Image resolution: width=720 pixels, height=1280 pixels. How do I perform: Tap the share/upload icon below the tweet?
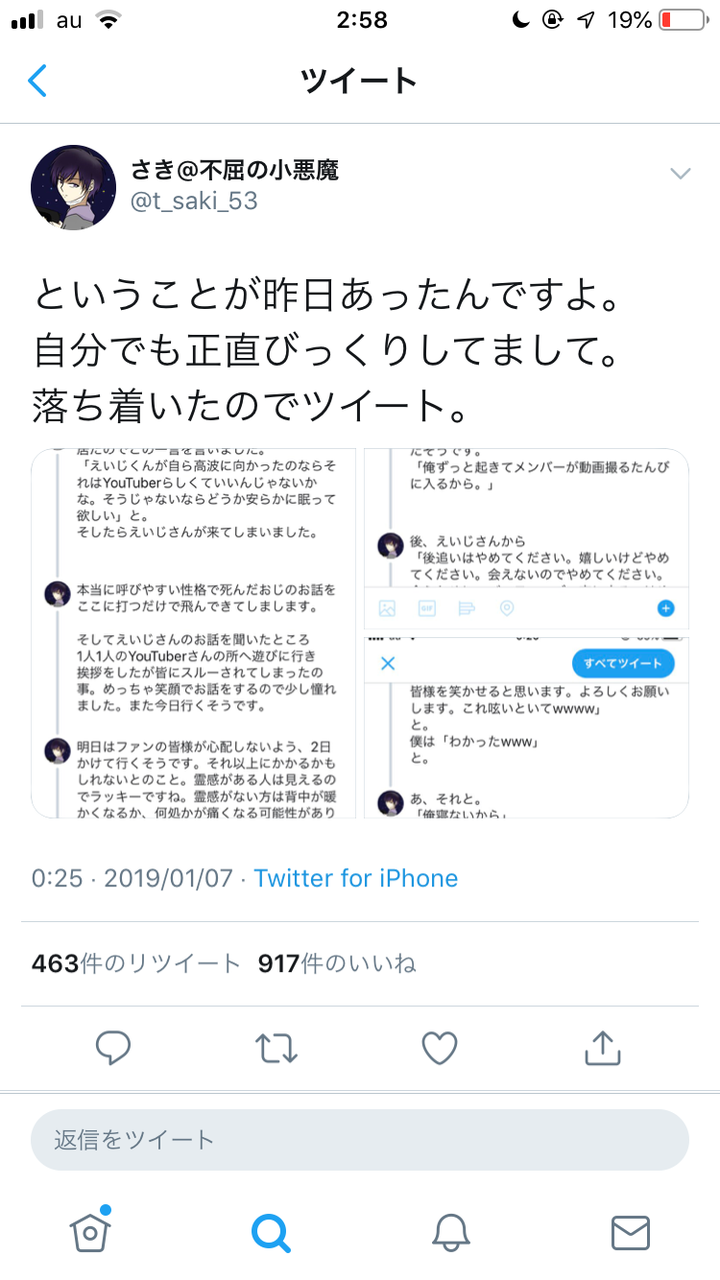[601, 1048]
